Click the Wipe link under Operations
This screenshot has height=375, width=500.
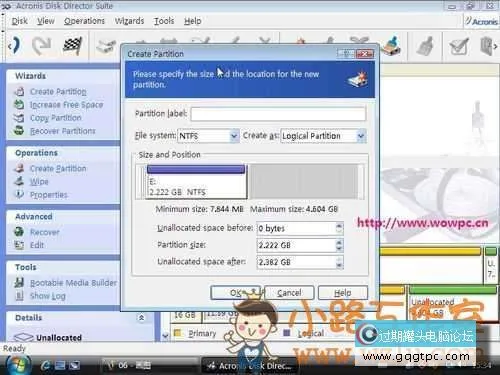click(39, 182)
